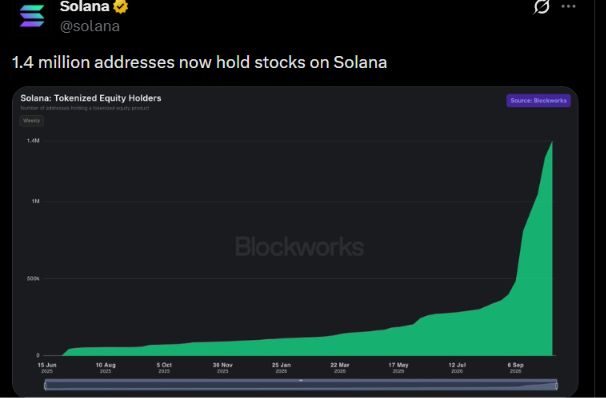Image resolution: width=606 pixels, height=398 pixels.
Task: Toggle the Weekly interval selector
Action: (32, 121)
